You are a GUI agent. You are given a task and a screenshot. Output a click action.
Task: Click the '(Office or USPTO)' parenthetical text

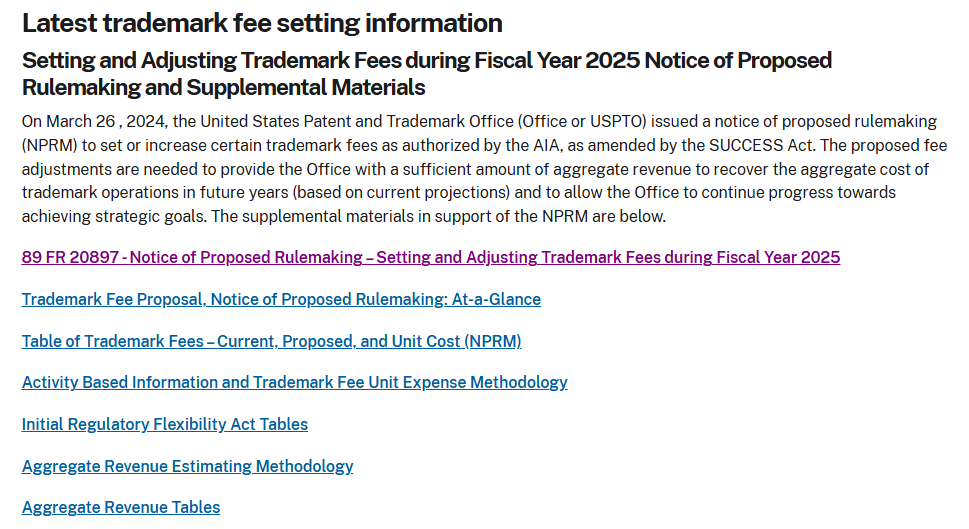pos(582,121)
